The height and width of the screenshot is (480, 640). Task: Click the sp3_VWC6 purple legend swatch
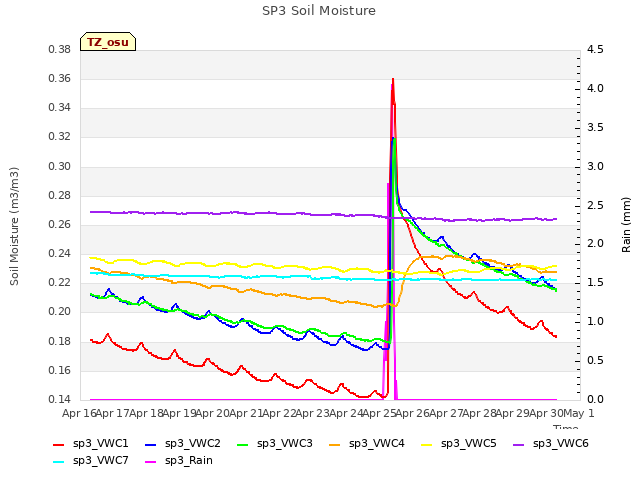click(x=519, y=445)
